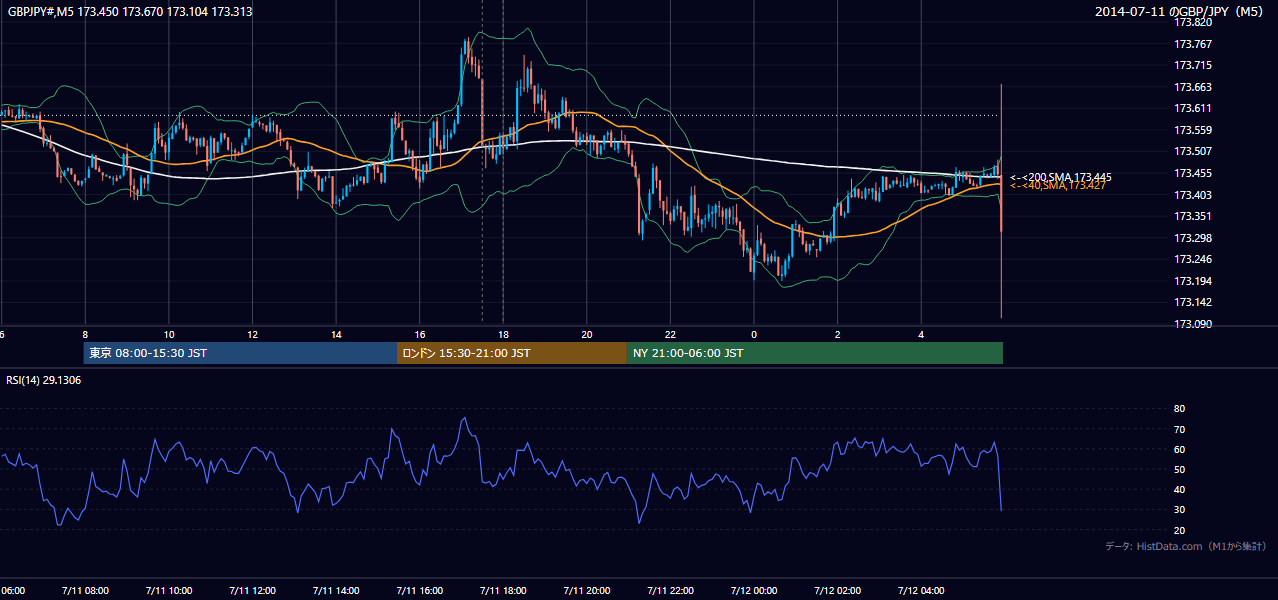The width and height of the screenshot is (1278, 600).
Task: Click RSI scale value 50
Action: pyautogui.click(x=1179, y=469)
